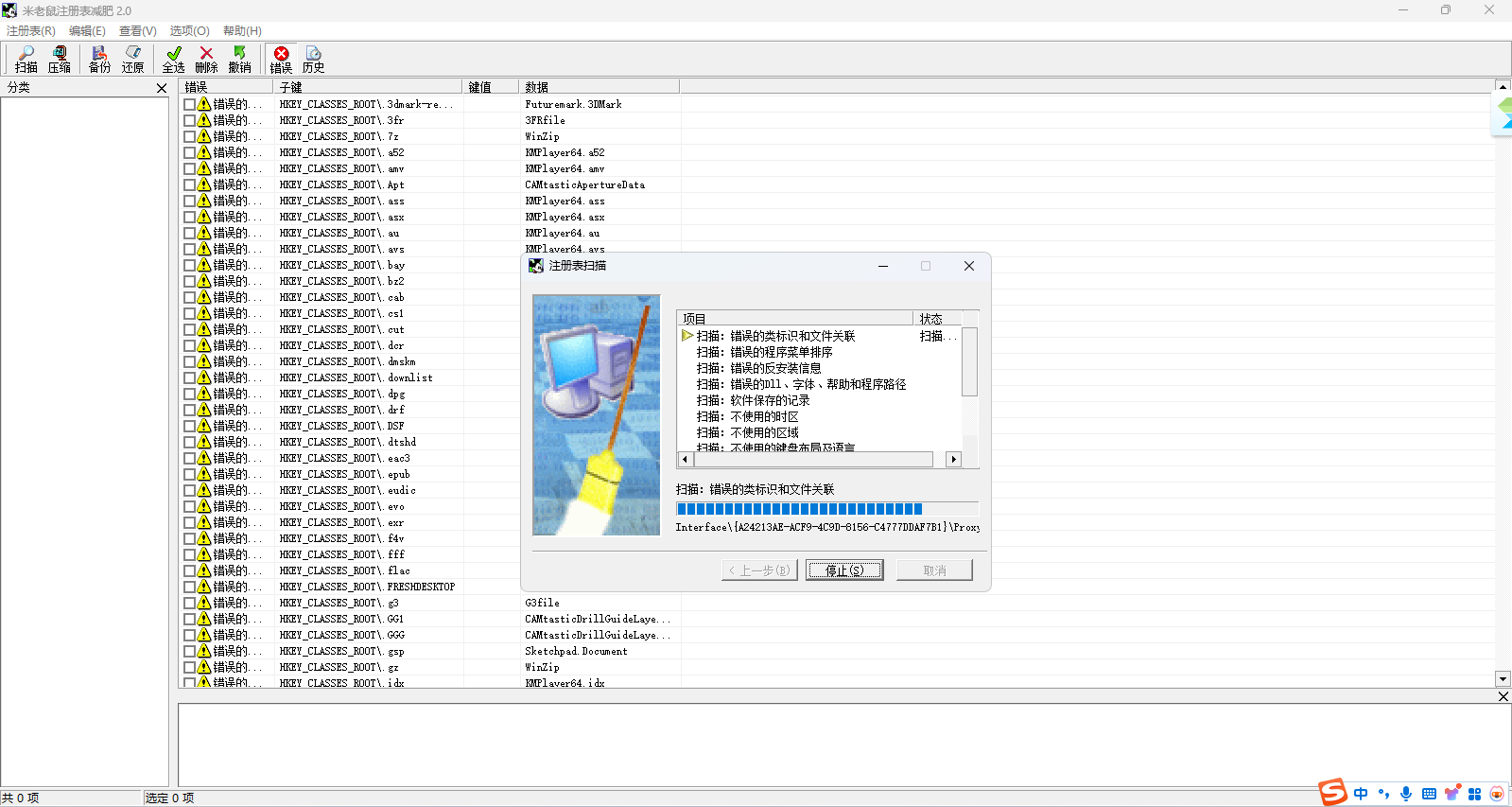Click the scan progress bar
The width and height of the screenshot is (1512, 807).
[827, 509]
